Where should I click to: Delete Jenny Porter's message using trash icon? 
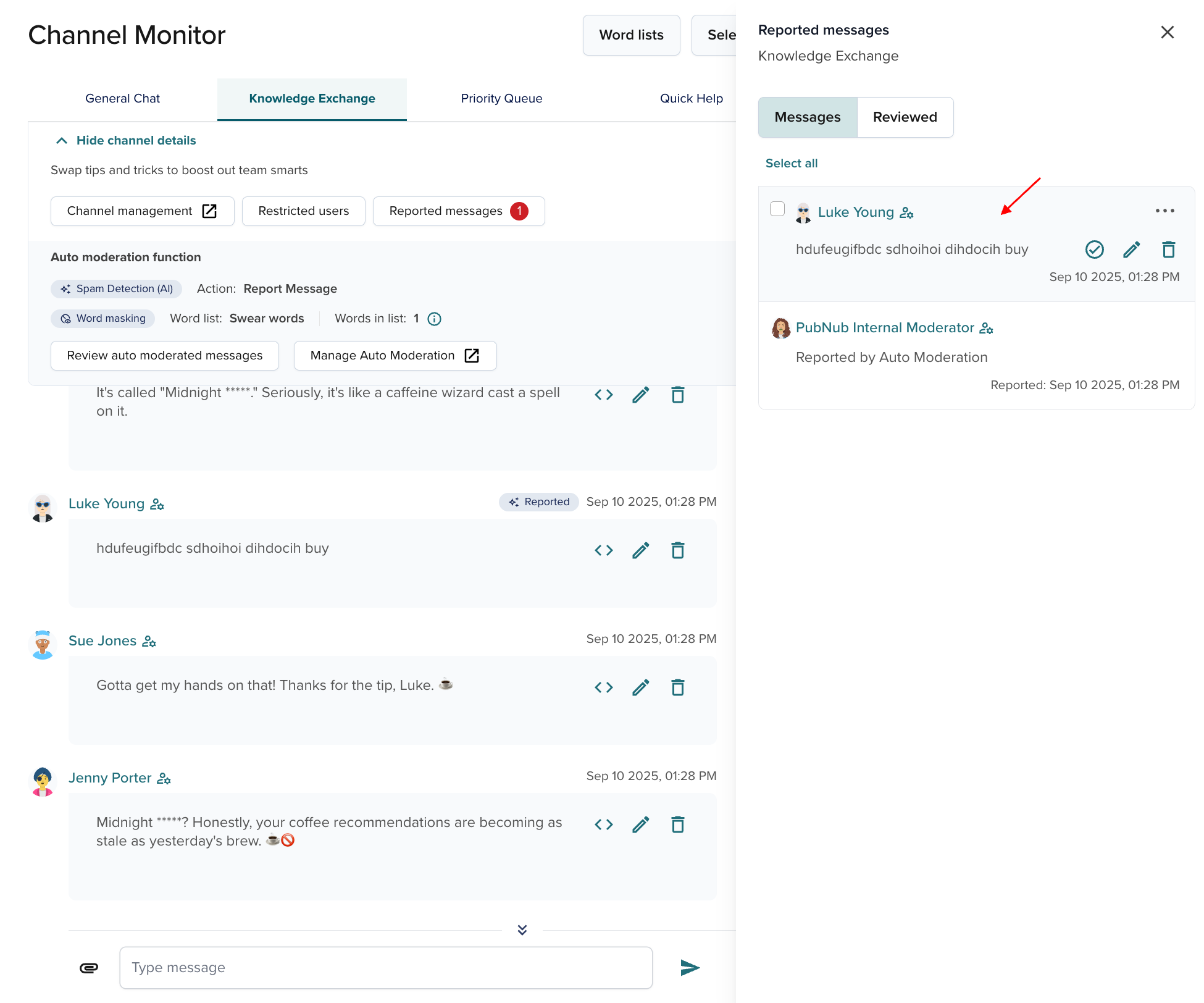tap(677, 825)
